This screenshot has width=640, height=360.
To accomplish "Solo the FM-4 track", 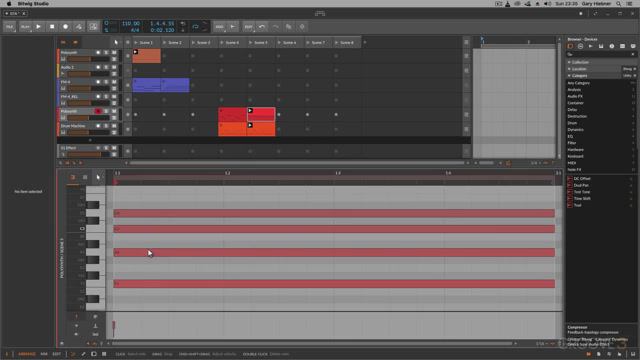I will (x=106, y=82).
